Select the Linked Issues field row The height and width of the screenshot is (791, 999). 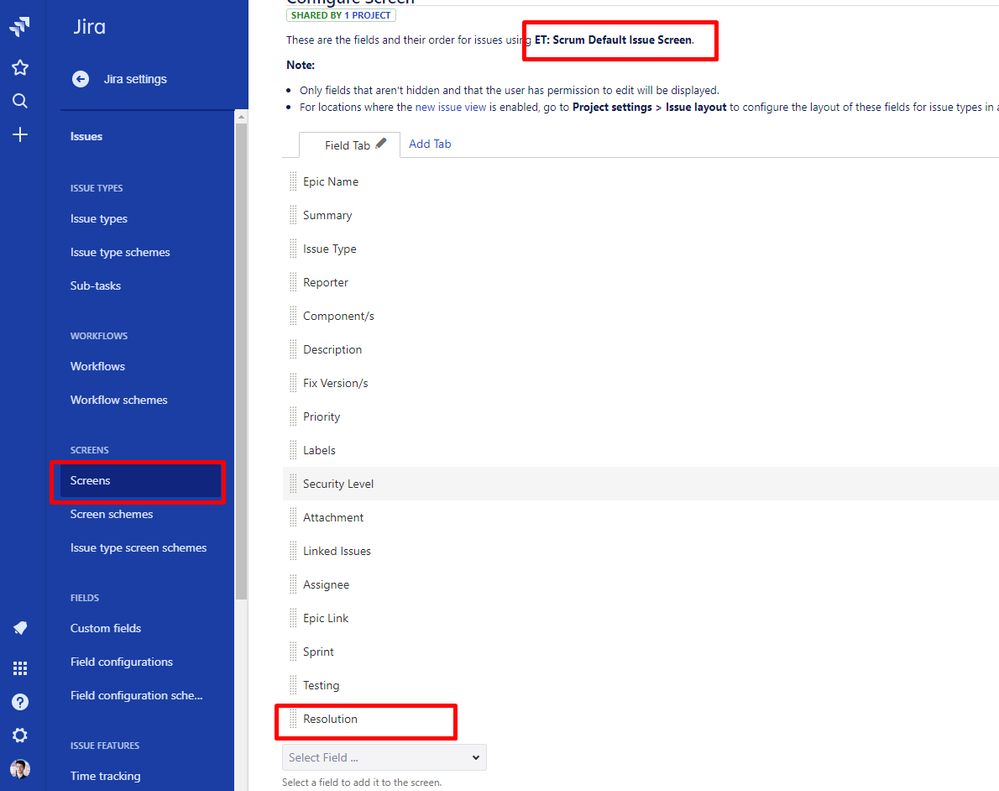click(640, 551)
